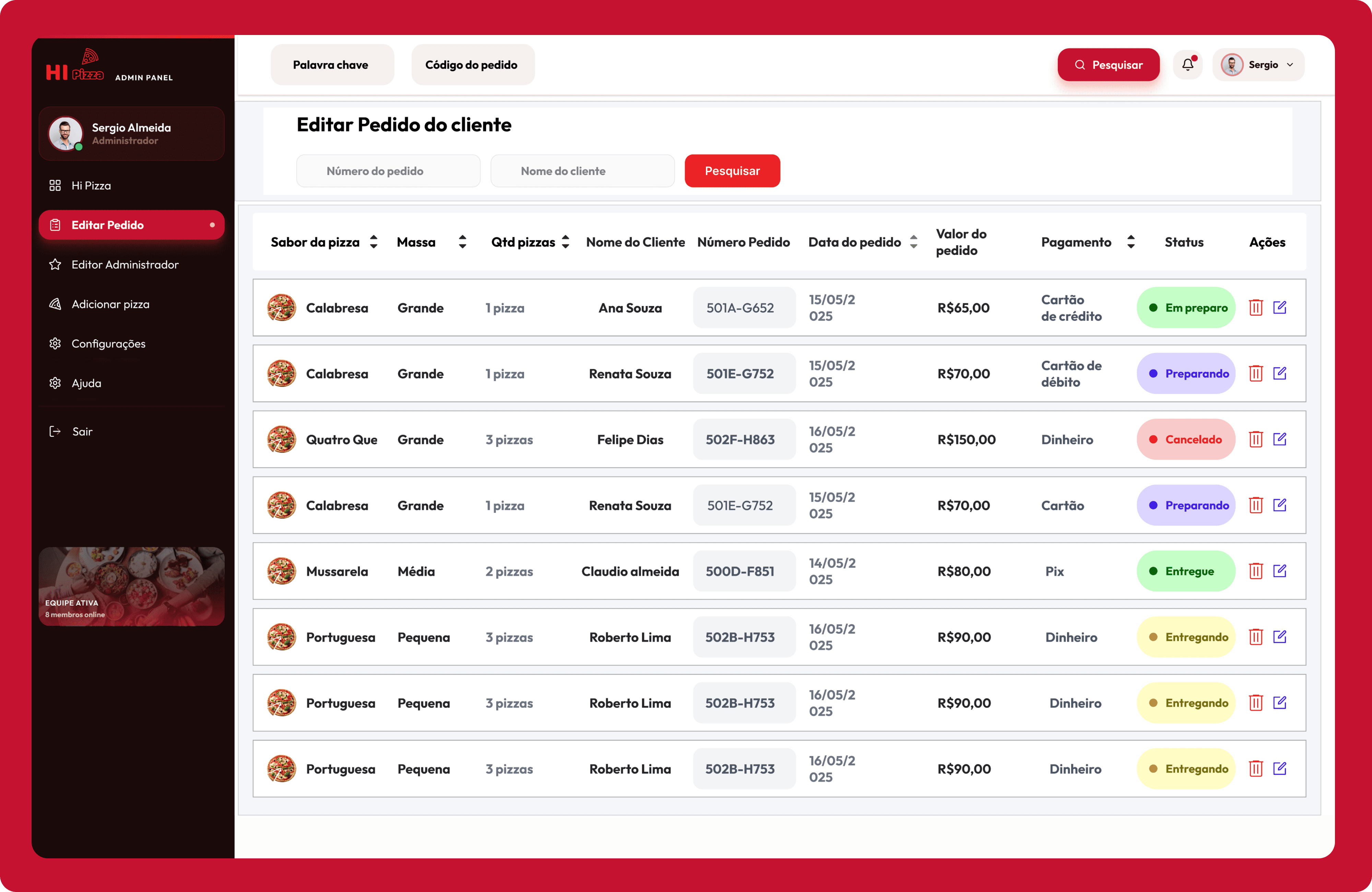Screen dimensions: 1372x892
Task: Delete Ana Souza's order with the trash icon
Action: [1256, 307]
